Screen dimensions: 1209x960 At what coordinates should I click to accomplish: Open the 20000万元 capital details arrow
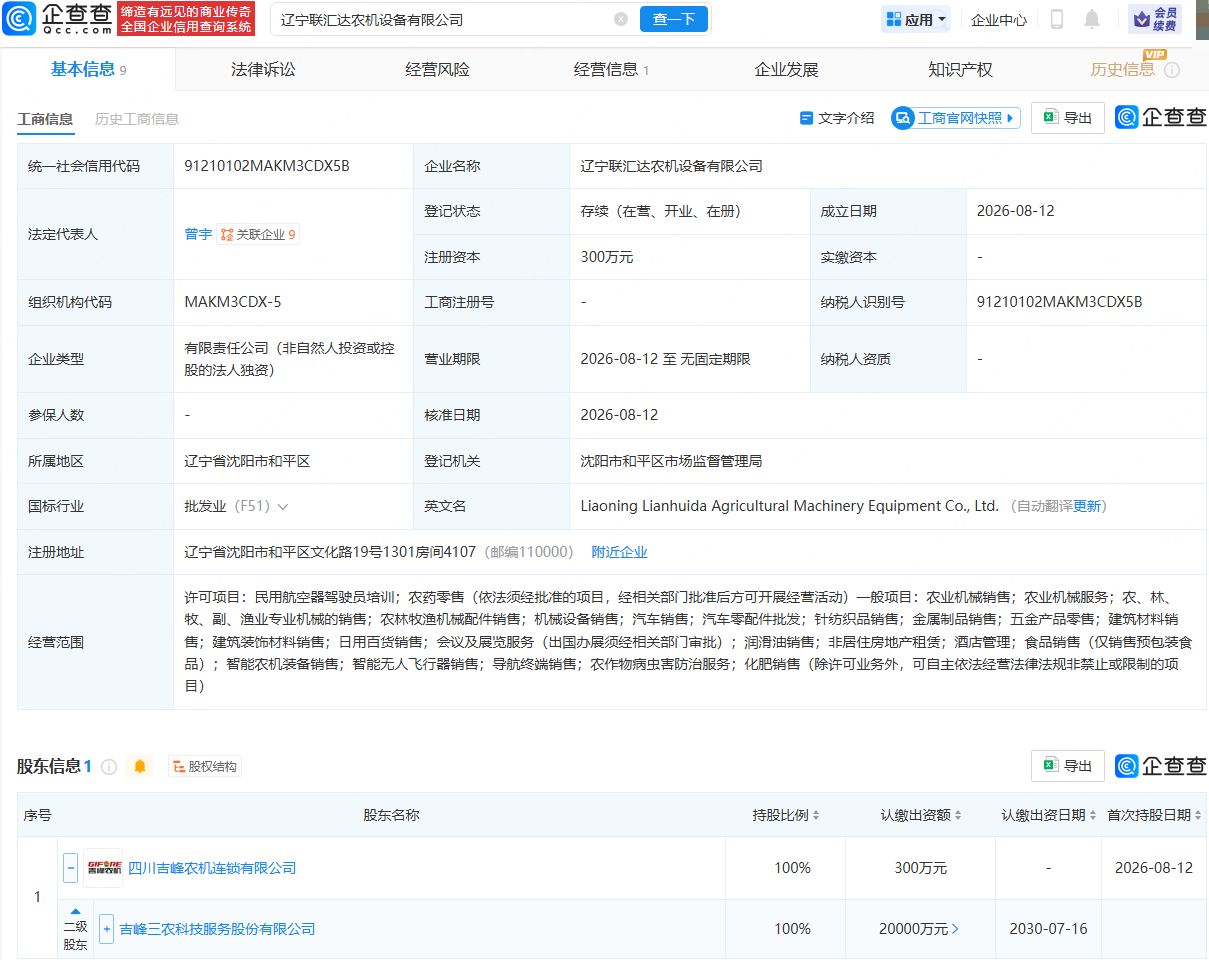tap(955, 929)
